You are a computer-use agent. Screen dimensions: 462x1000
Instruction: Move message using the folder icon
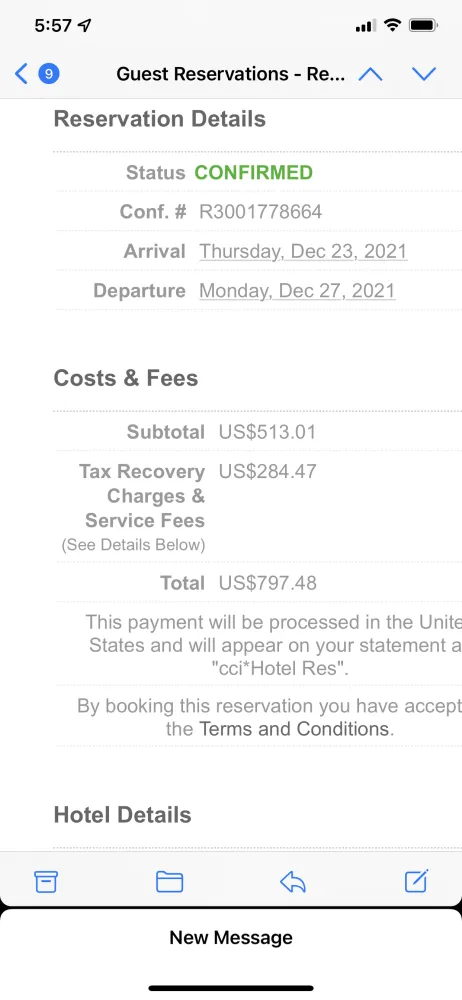pos(170,881)
